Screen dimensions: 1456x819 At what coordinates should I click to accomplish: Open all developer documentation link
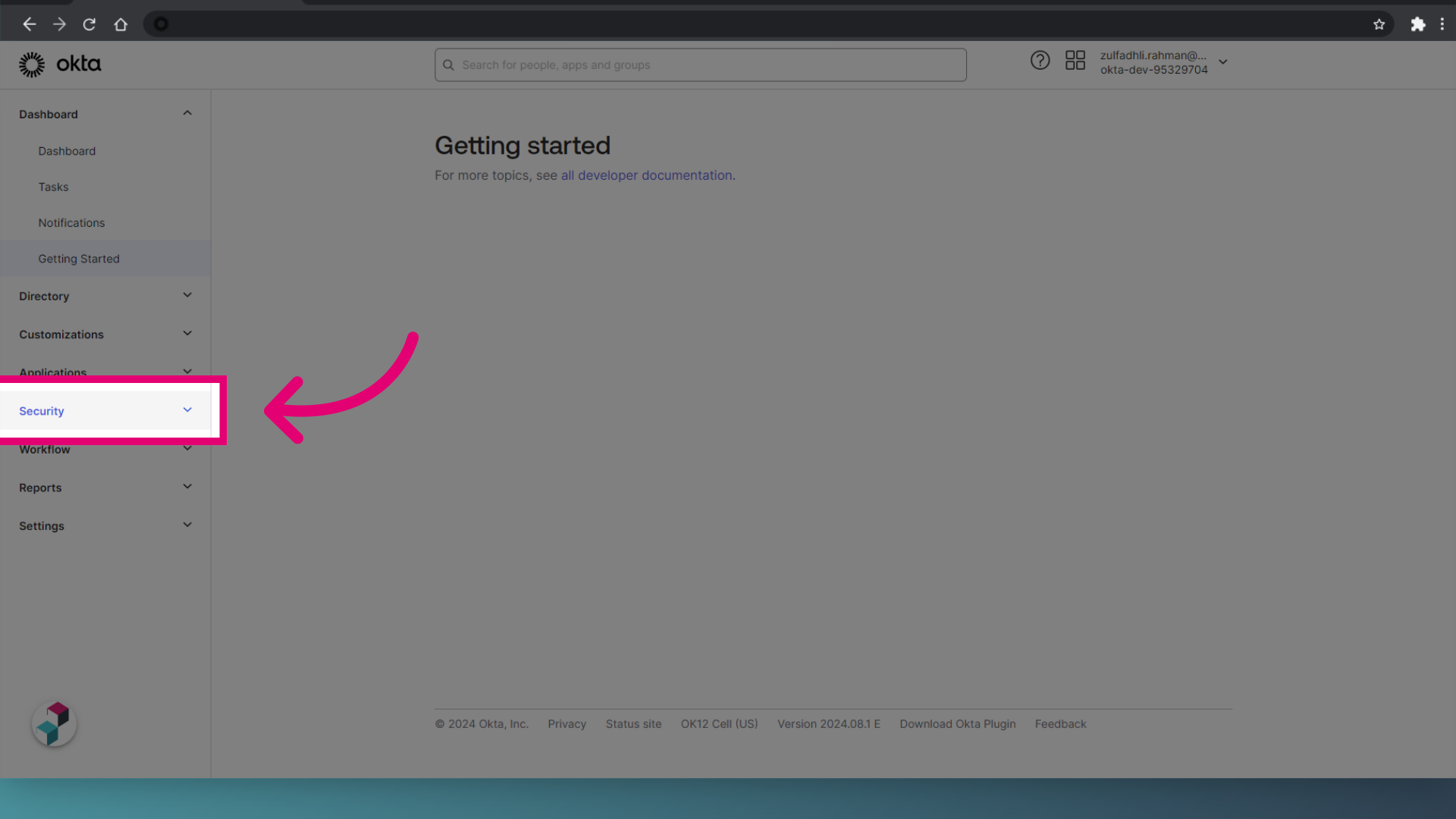(647, 175)
